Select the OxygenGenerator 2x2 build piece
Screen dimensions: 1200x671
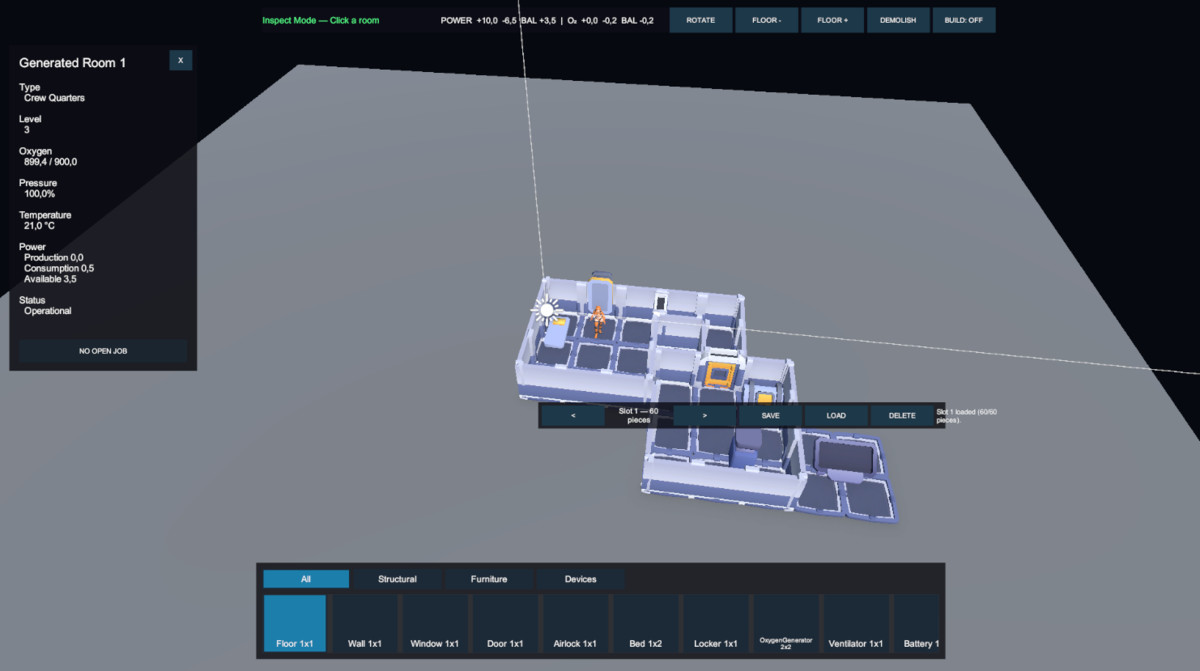click(x=785, y=623)
